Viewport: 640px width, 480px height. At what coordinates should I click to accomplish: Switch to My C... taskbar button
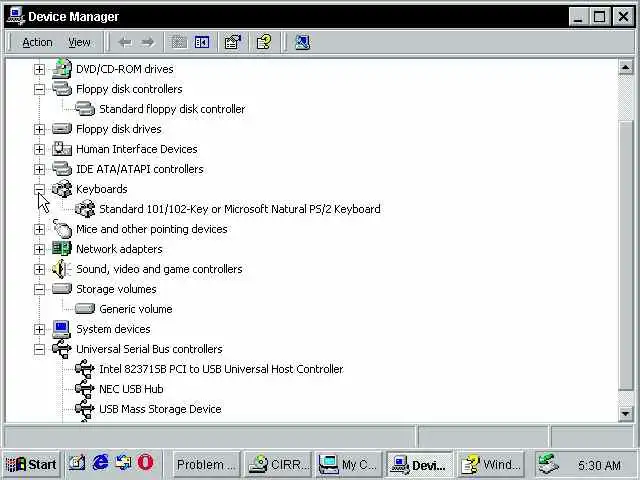(x=349, y=464)
